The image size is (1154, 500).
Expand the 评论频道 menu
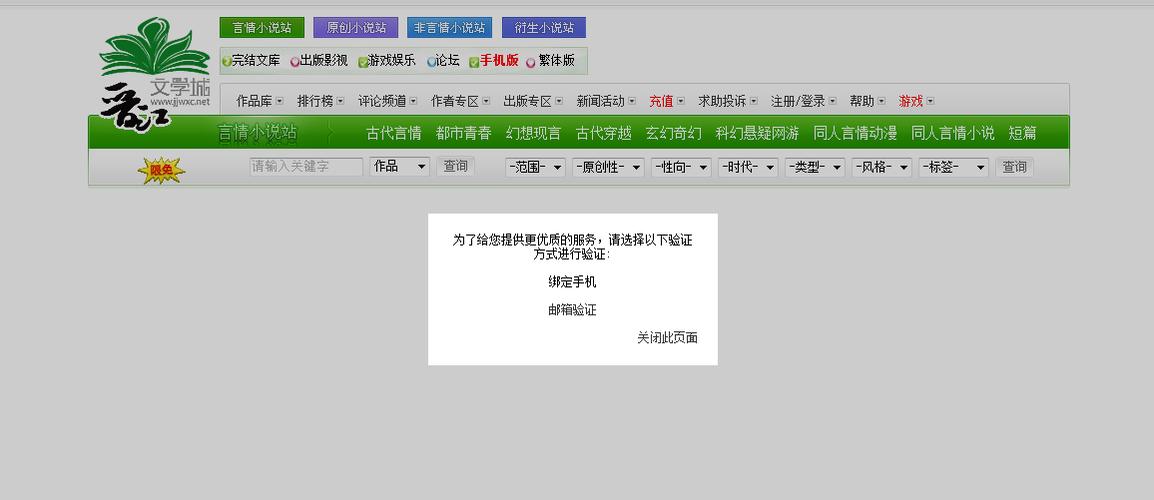388,102
